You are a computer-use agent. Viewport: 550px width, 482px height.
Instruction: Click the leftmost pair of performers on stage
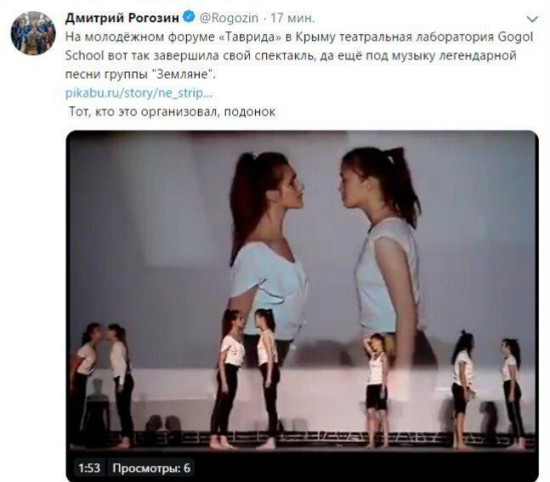[102, 386]
